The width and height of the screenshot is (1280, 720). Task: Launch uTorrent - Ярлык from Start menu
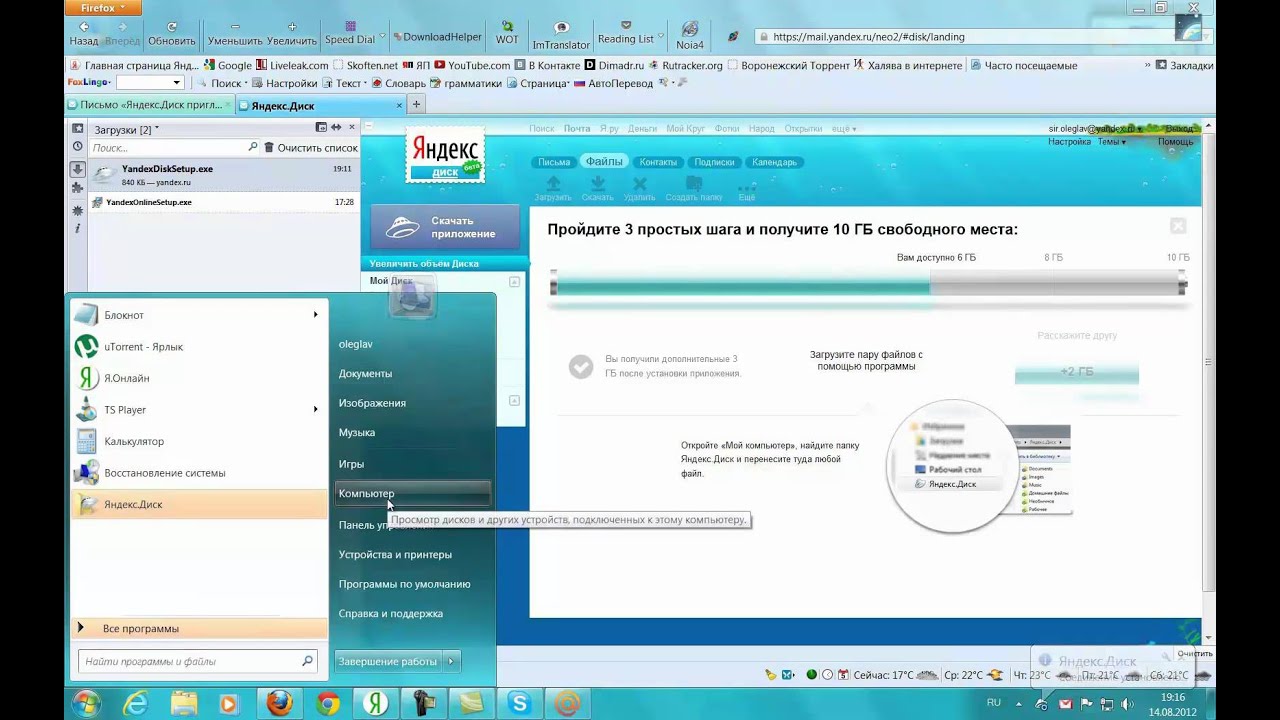click(x=200, y=347)
